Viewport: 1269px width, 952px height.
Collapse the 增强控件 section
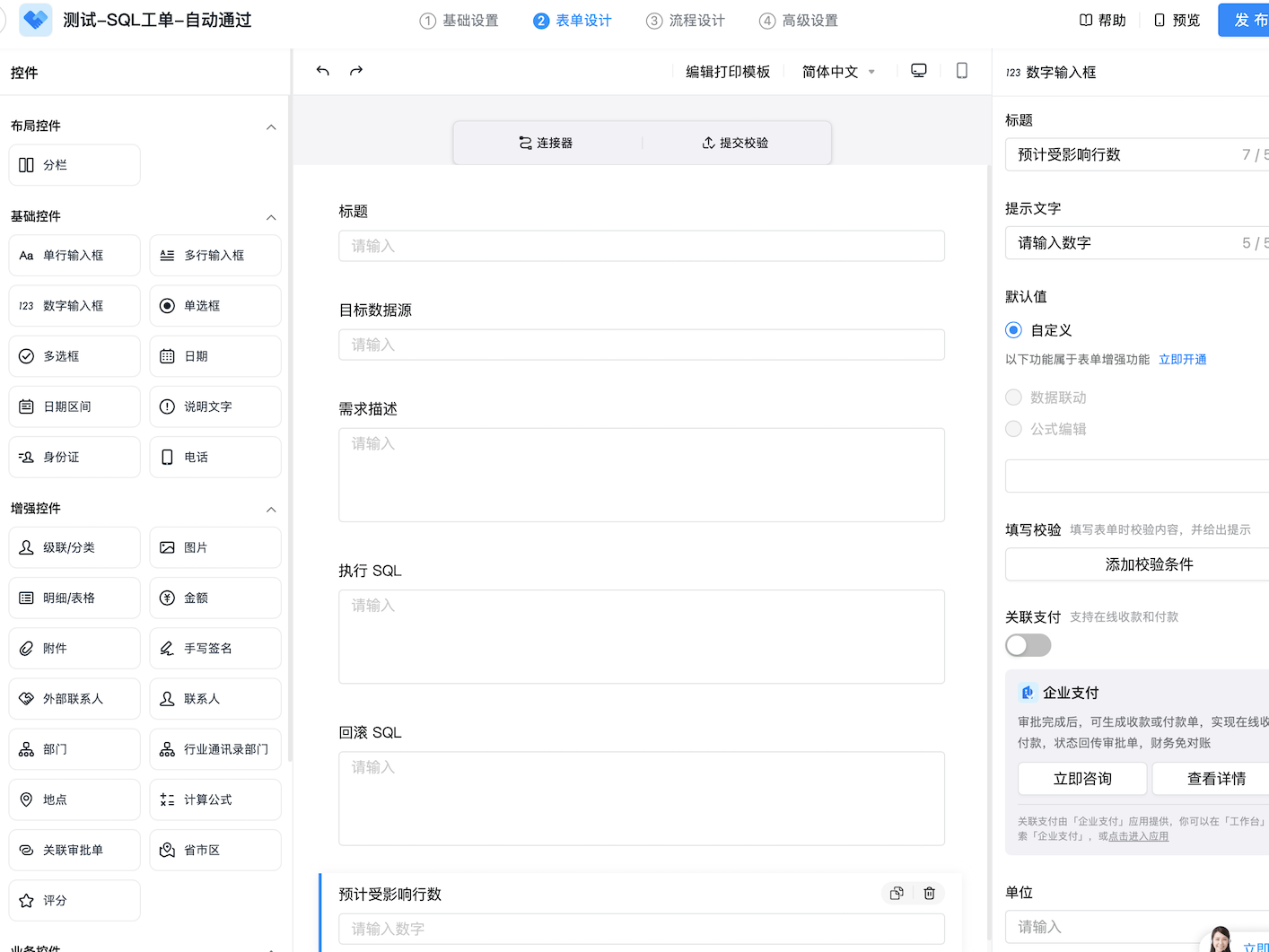(271, 509)
